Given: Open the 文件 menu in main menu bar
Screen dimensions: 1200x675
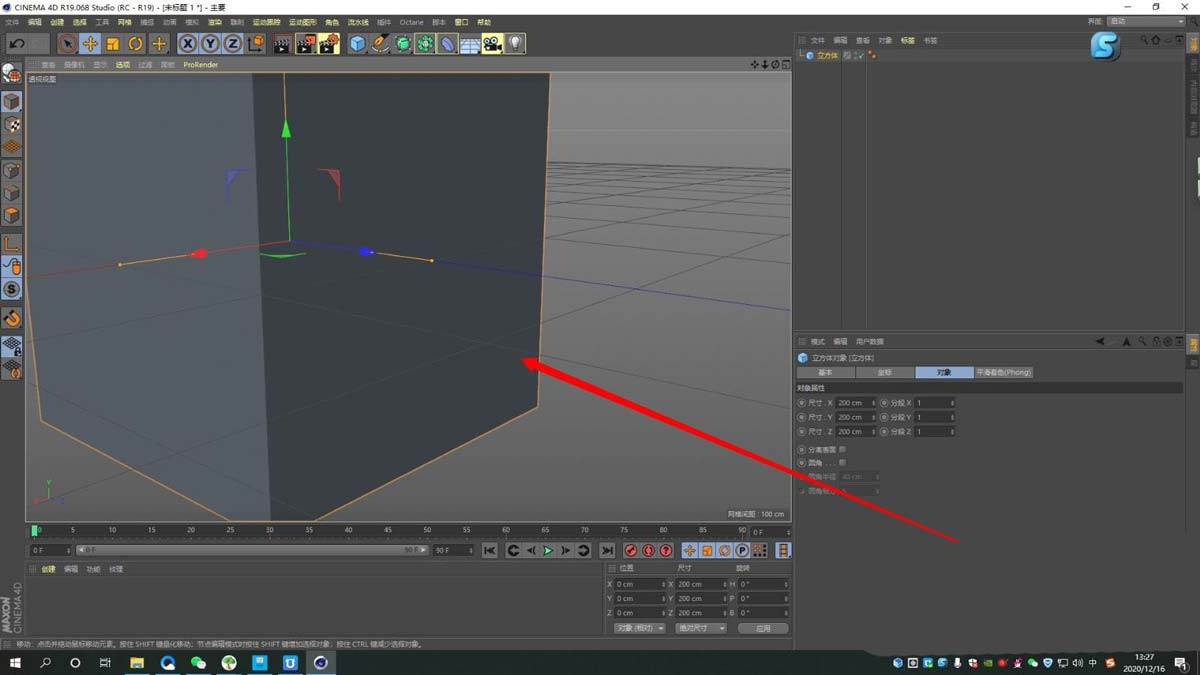Looking at the screenshot, I should coord(12,22).
